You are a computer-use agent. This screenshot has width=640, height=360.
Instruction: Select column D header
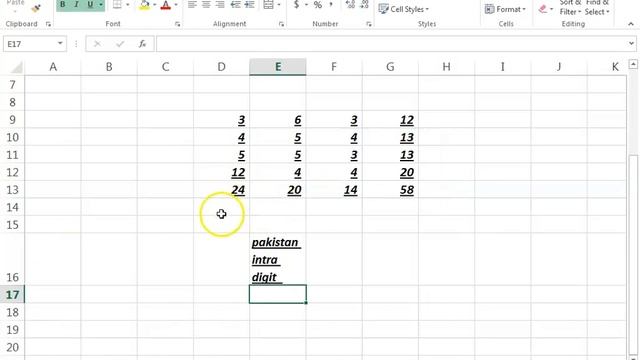[x=221, y=67]
